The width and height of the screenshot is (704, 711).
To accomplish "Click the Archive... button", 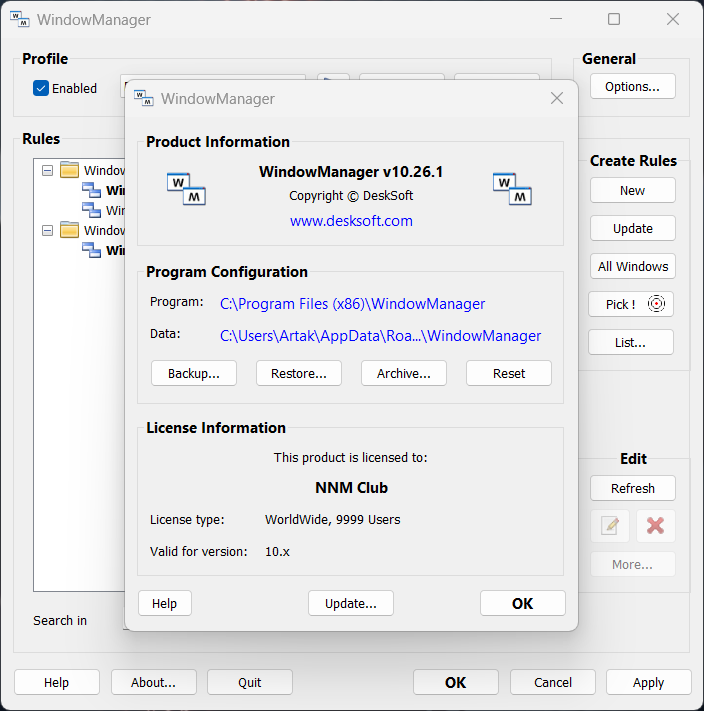I will tap(404, 373).
